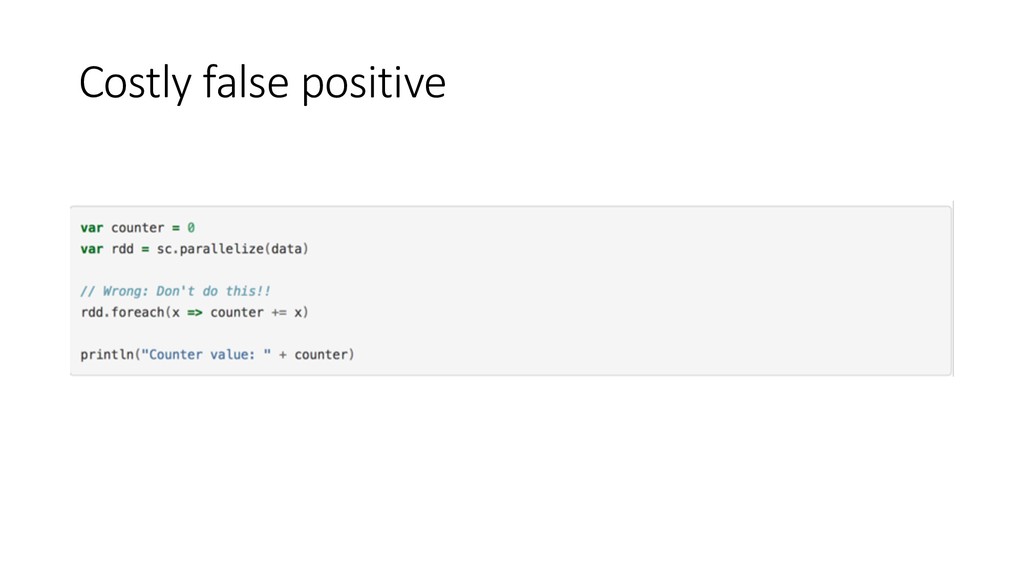Click the 'println' function call
Image resolution: width=1024 pixels, height=576 pixels.
[106, 355]
